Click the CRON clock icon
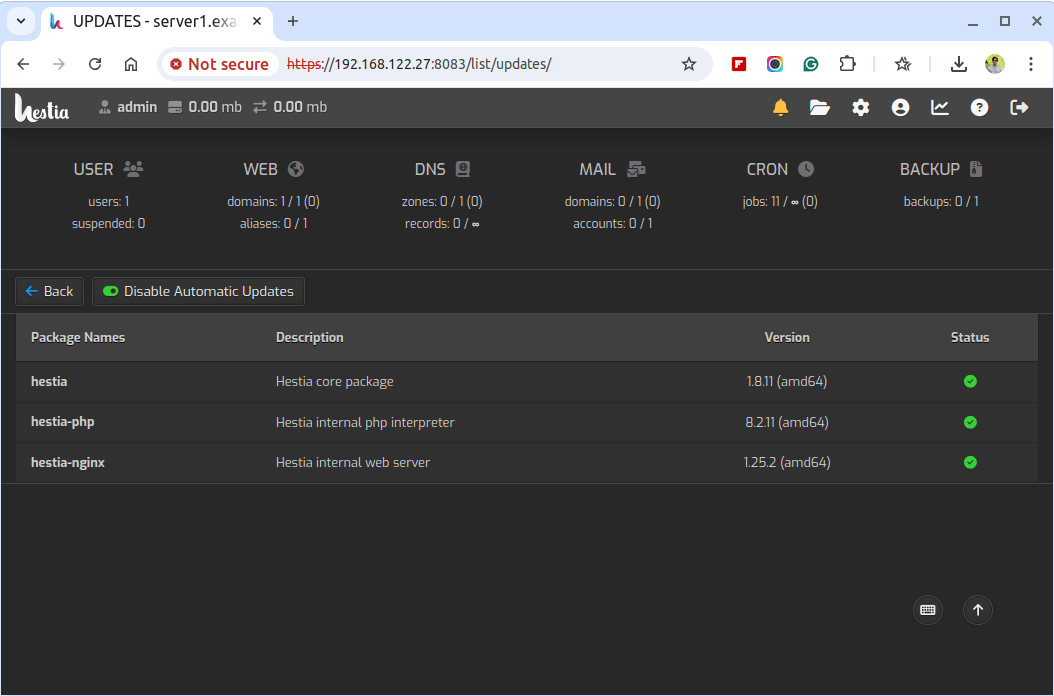 tap(805, 169)
